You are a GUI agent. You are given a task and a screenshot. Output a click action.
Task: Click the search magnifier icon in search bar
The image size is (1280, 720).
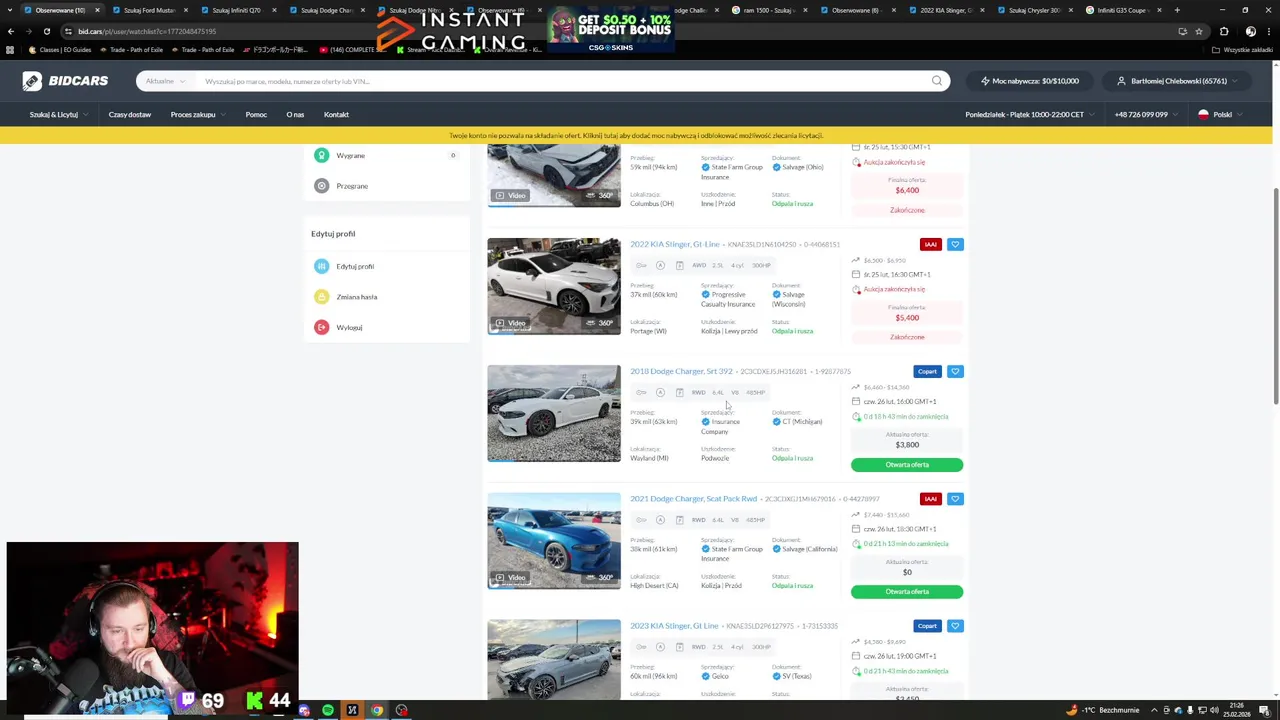pyautogui.click(x=937, y=81)
